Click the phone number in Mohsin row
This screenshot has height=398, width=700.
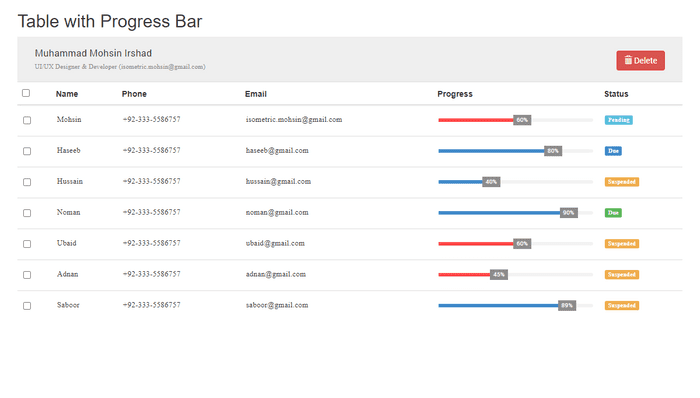[151, 120]
